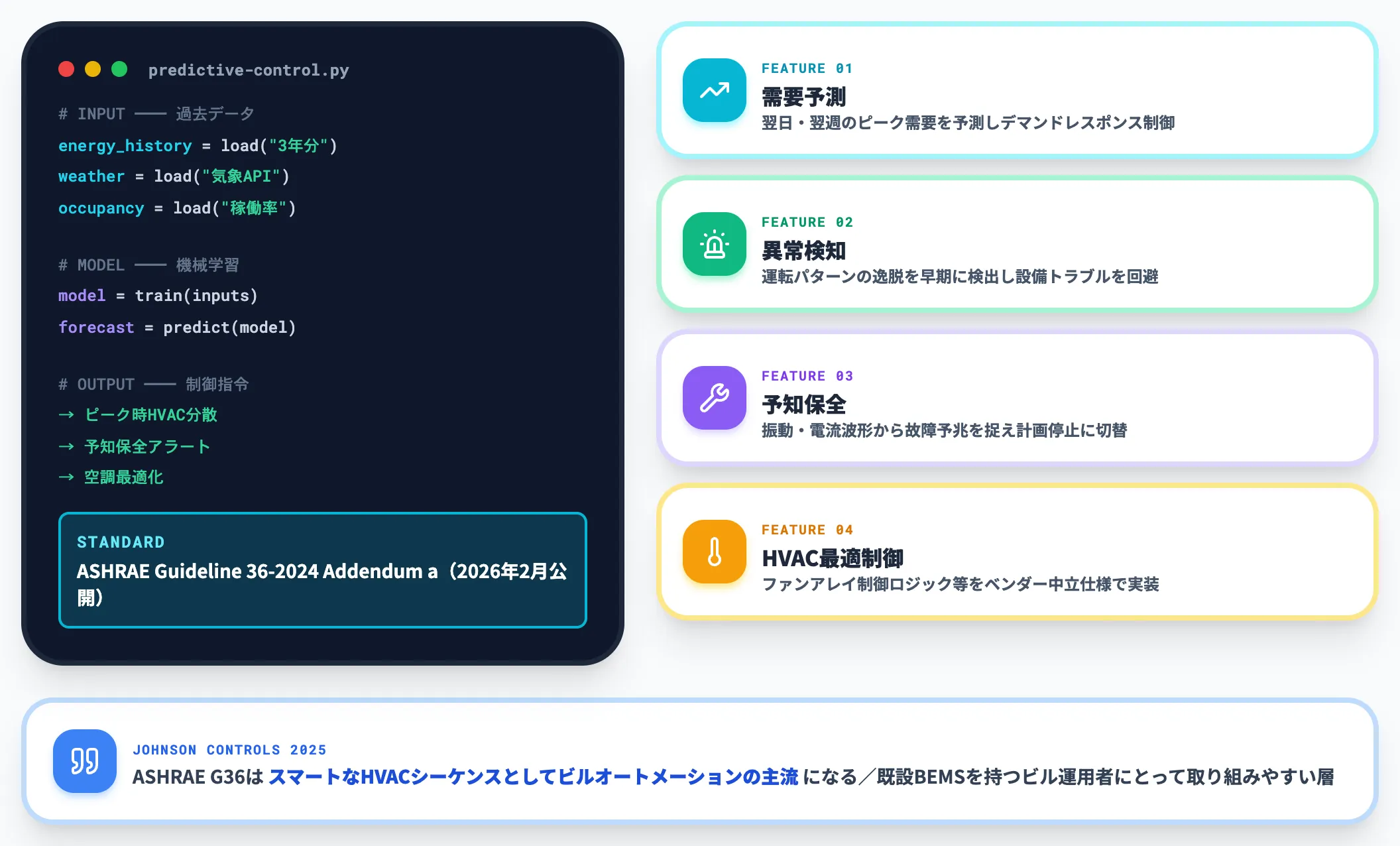Click the ファンアレイ制御ロジック description text
This screenshot has width=1400, height=846.
960,584
